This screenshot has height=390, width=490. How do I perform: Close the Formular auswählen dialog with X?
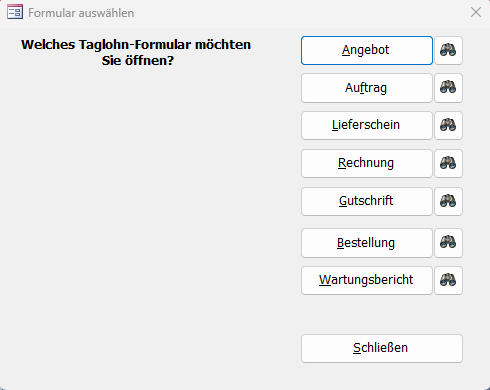476,12
